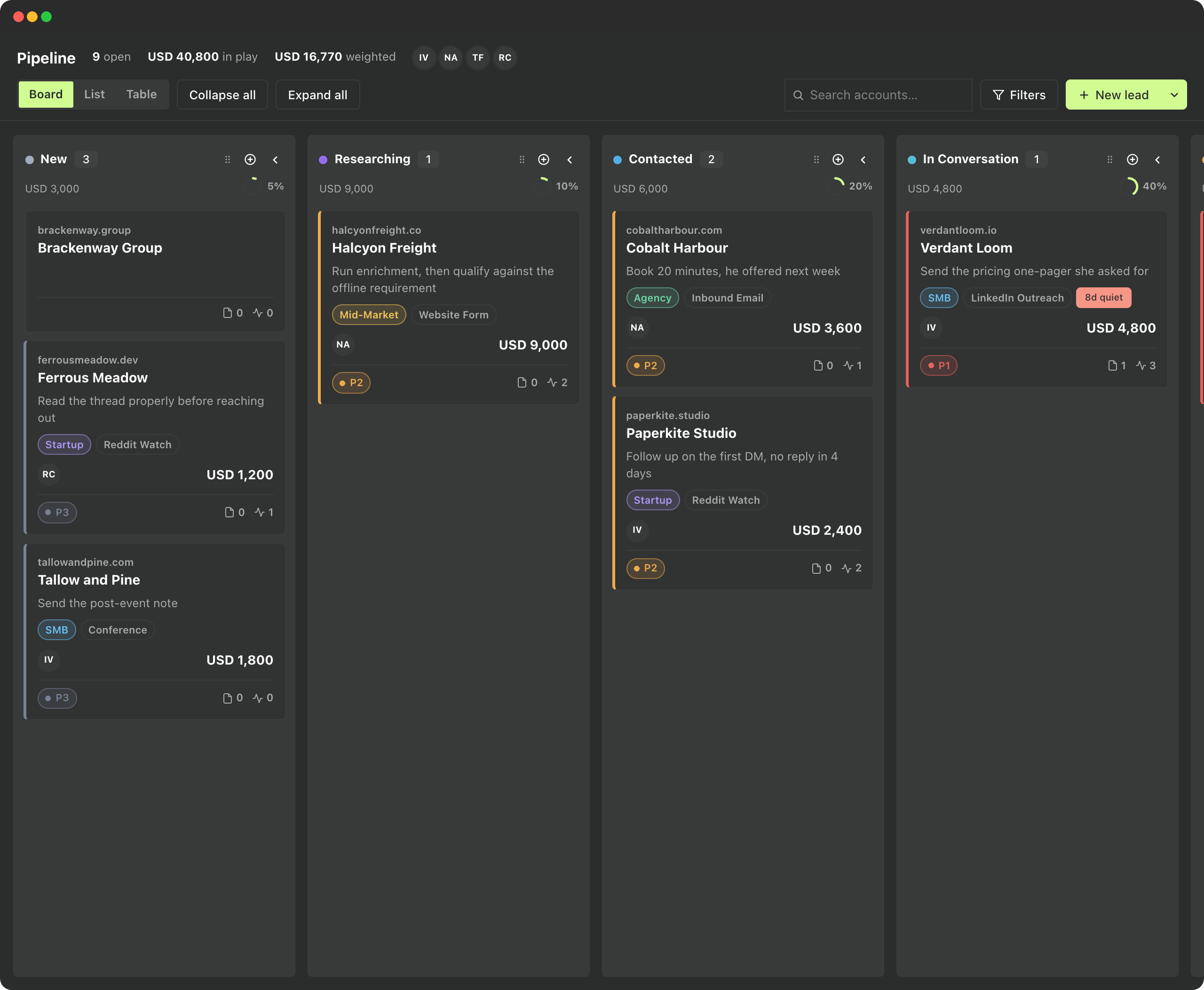Add a lead to the New column
The height and width of the screenshot is (990, 1204).
pos(250,160)
